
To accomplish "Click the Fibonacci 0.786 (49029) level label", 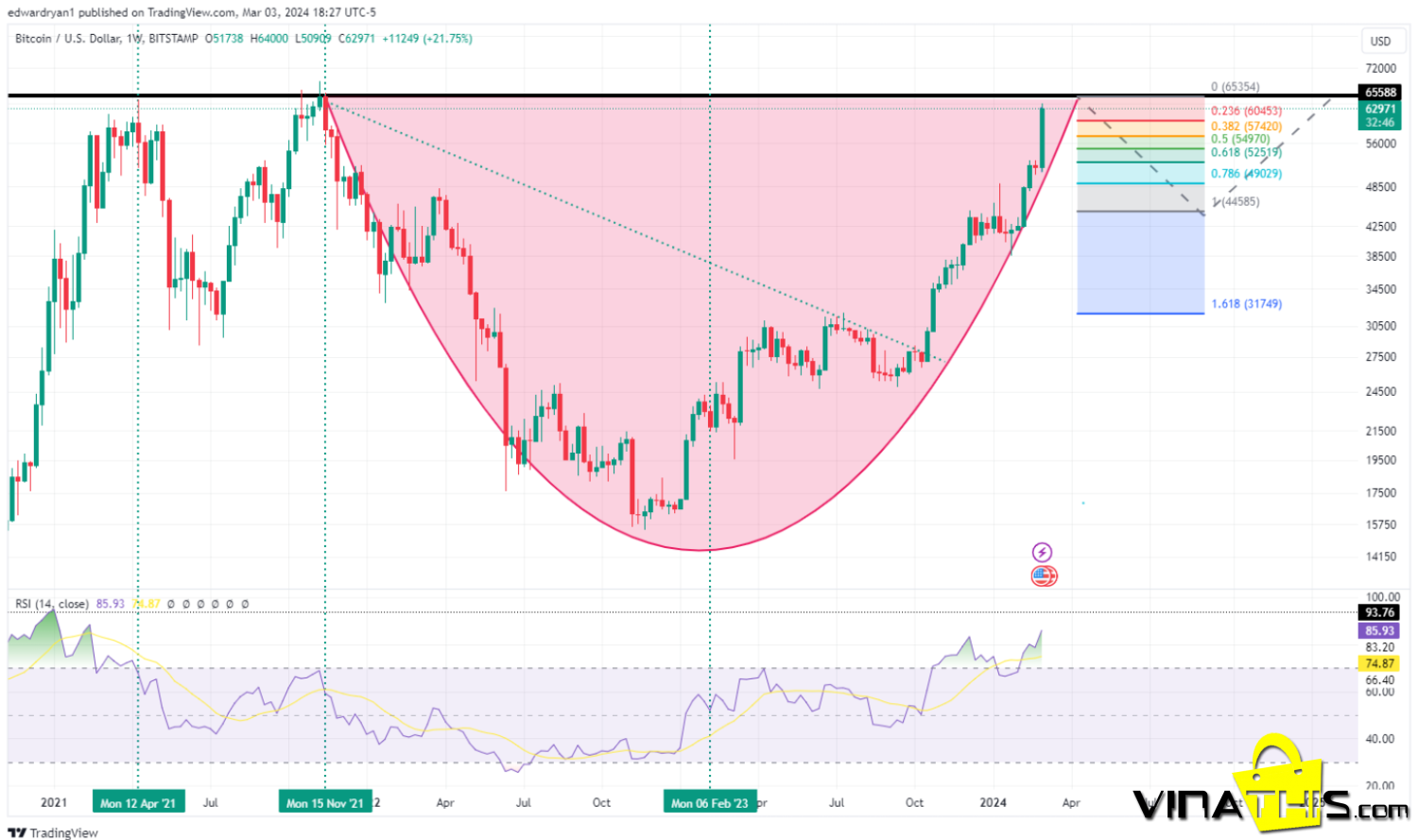I will [1246, 174].
